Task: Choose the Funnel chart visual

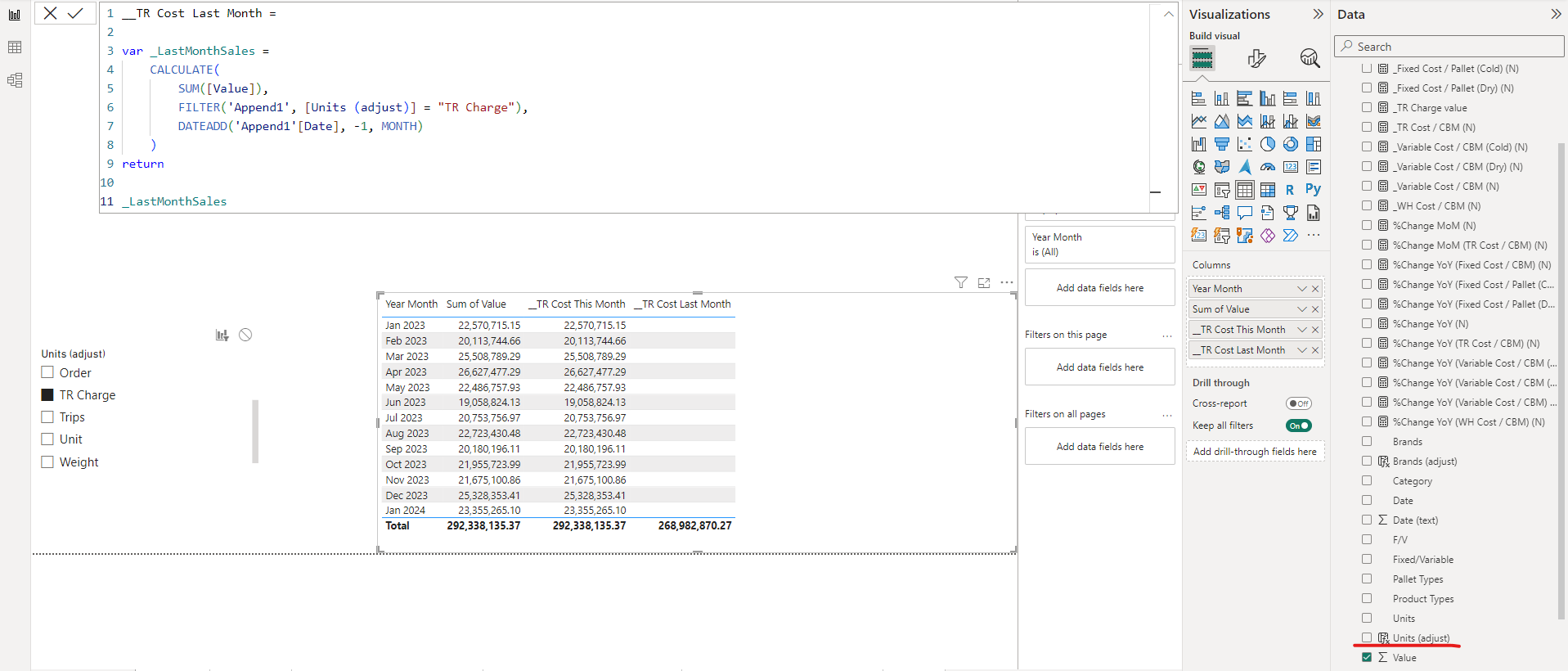Action: coord(1222,144)
